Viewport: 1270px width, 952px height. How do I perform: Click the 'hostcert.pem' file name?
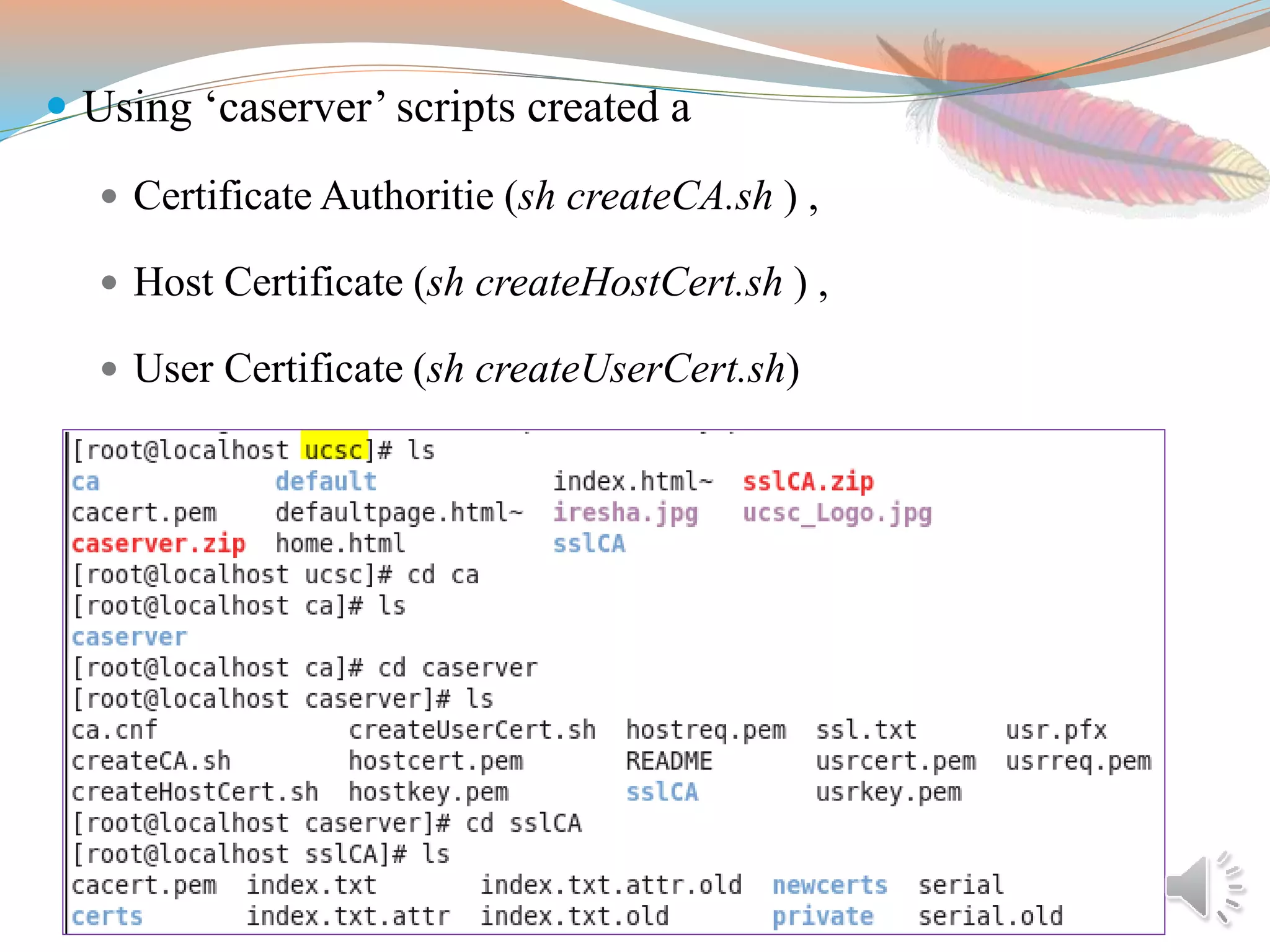click(x=436, y=761)
